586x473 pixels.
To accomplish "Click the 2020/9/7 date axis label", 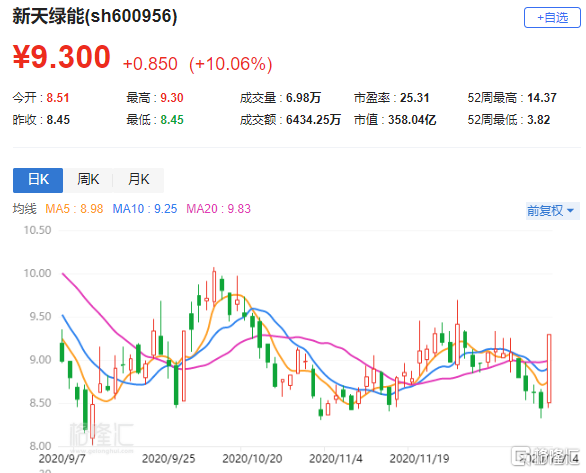I will (x=62, y=459).
